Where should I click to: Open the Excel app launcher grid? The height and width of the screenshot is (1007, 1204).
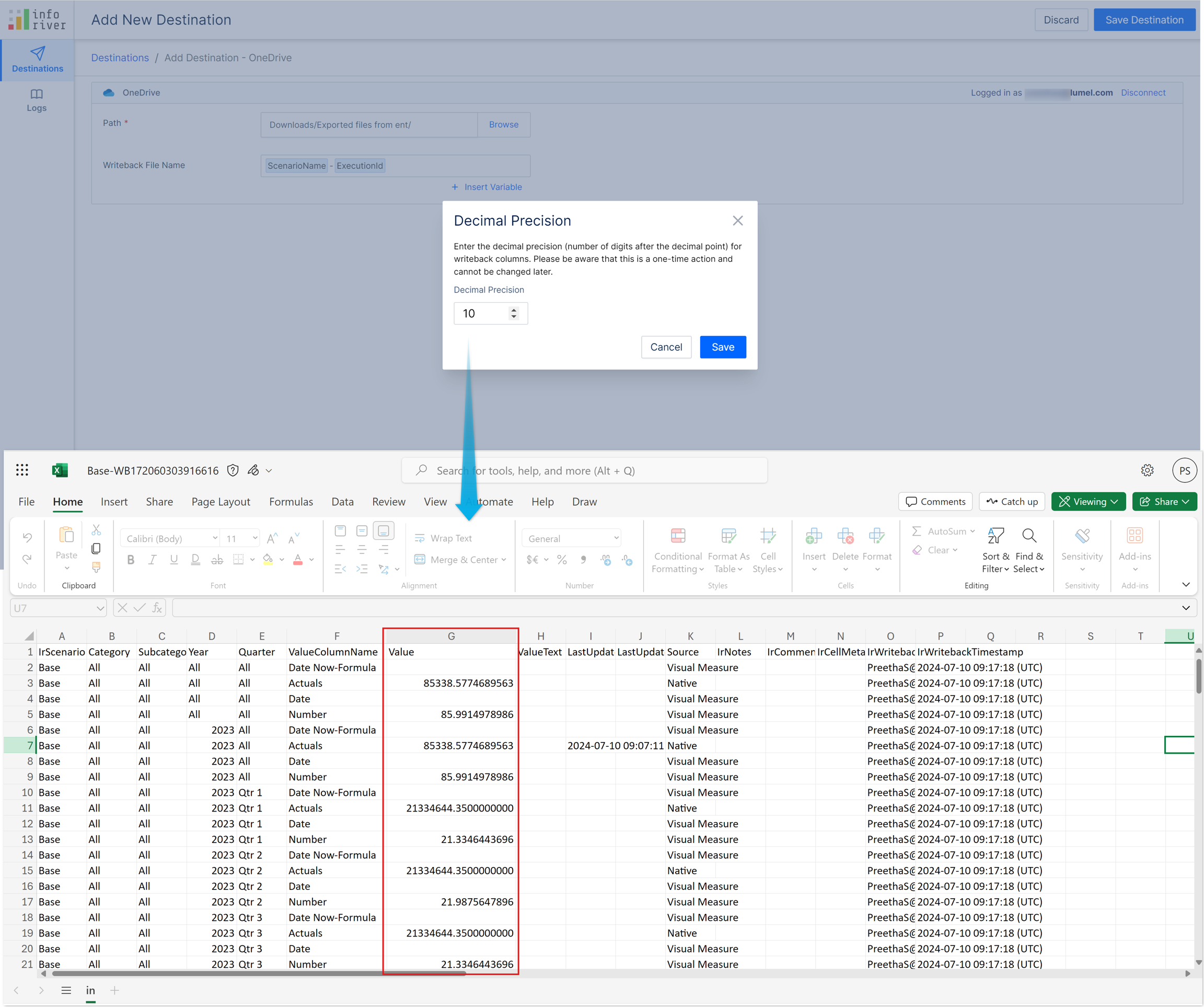tap(22, 470)
